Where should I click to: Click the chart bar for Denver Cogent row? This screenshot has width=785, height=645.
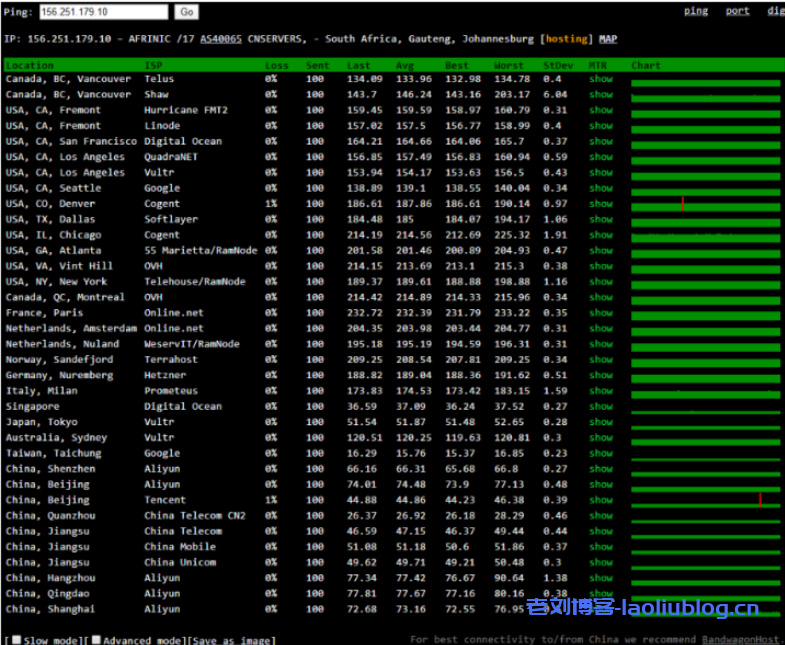[705, 205]
